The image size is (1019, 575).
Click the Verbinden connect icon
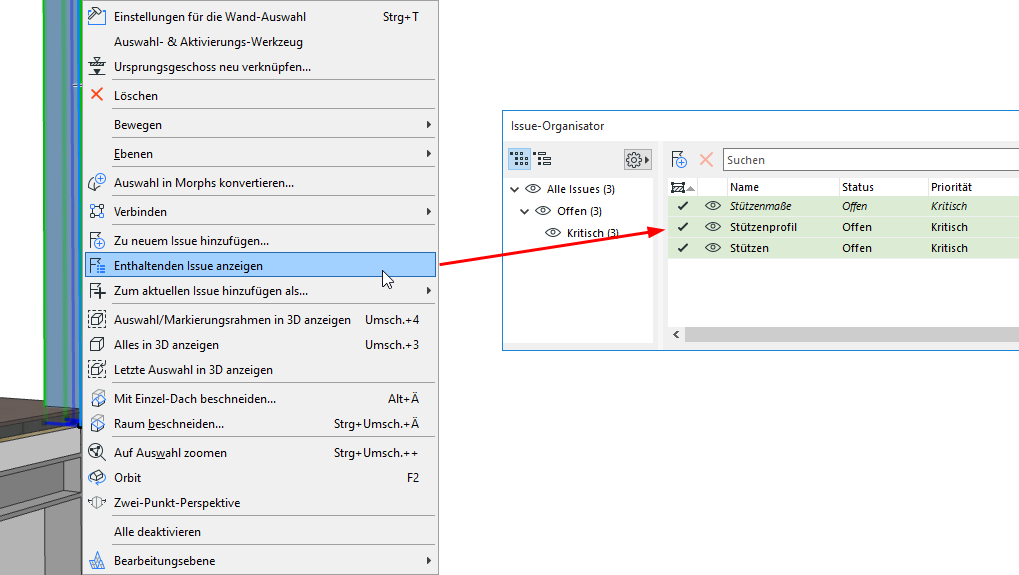[97, 211]
